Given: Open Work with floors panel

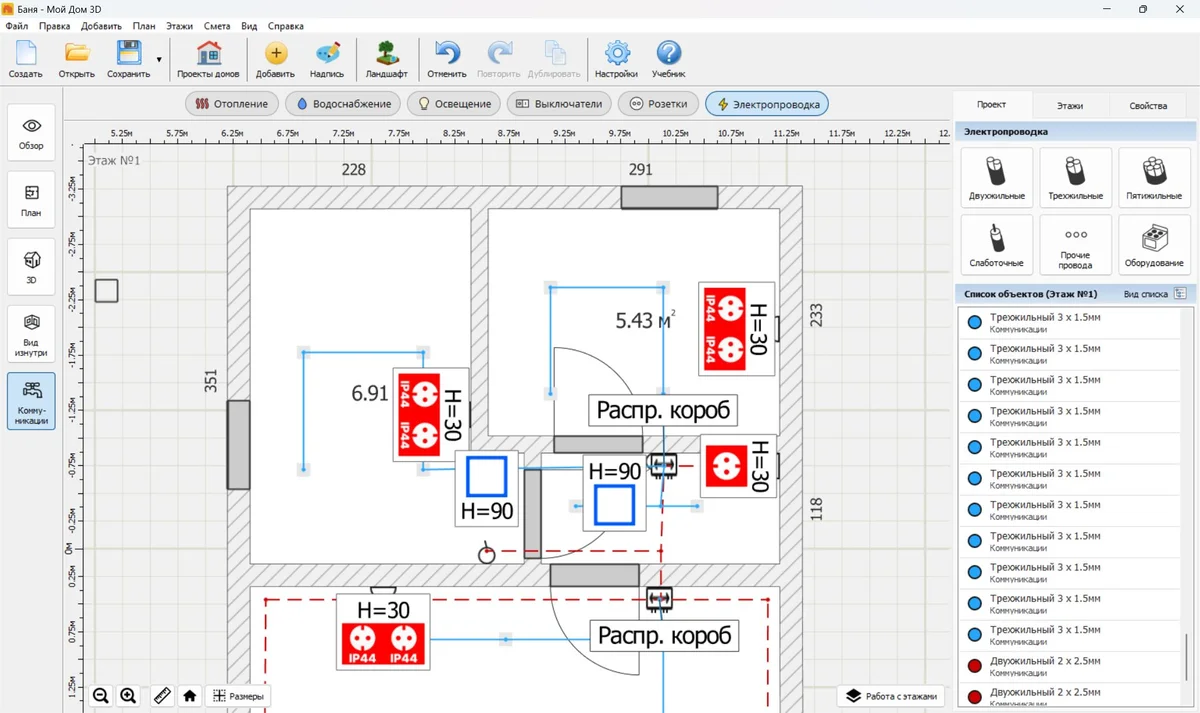Looking at the screenshot, I should click(892, 696).
